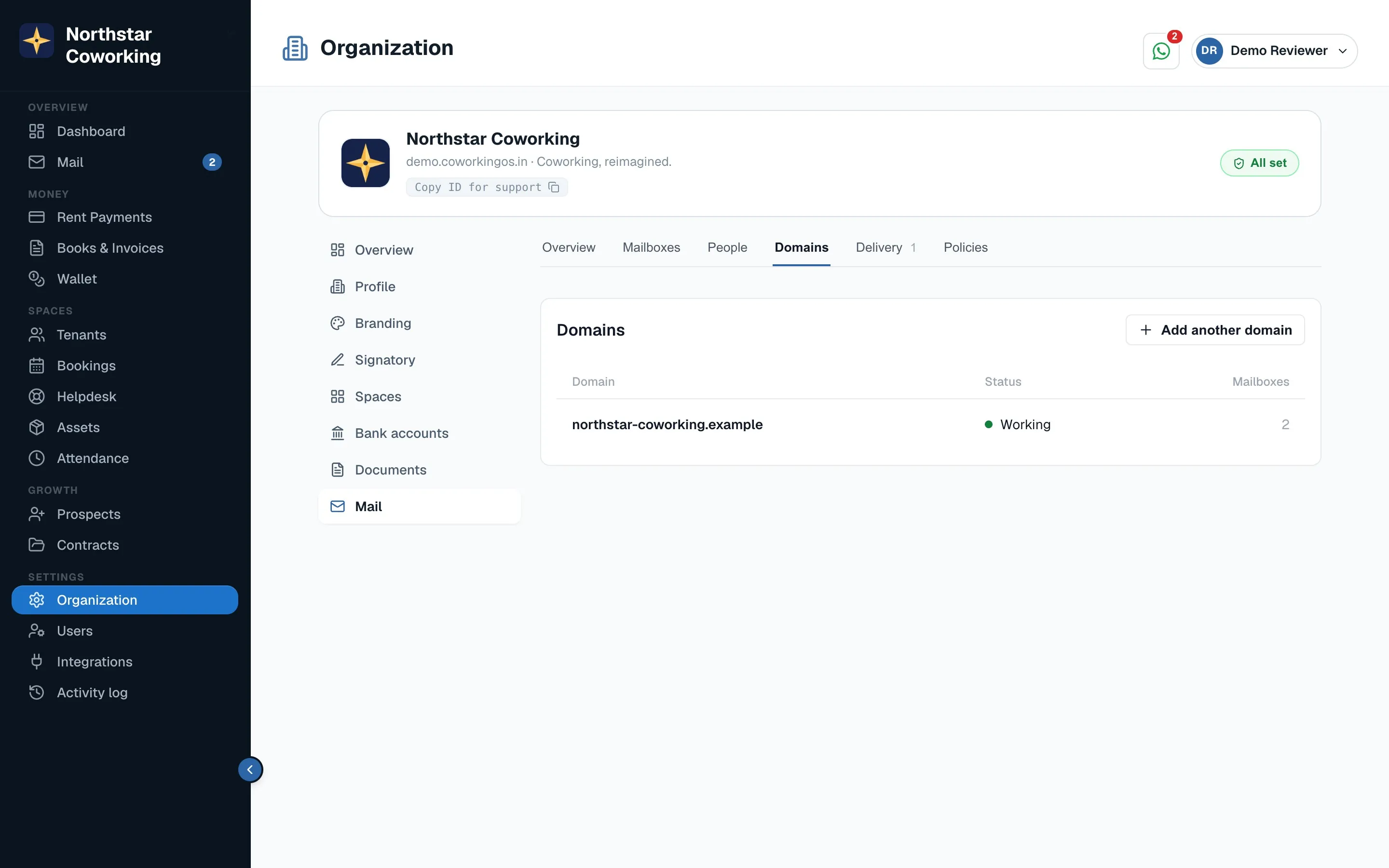Open the Assets page

124,428
